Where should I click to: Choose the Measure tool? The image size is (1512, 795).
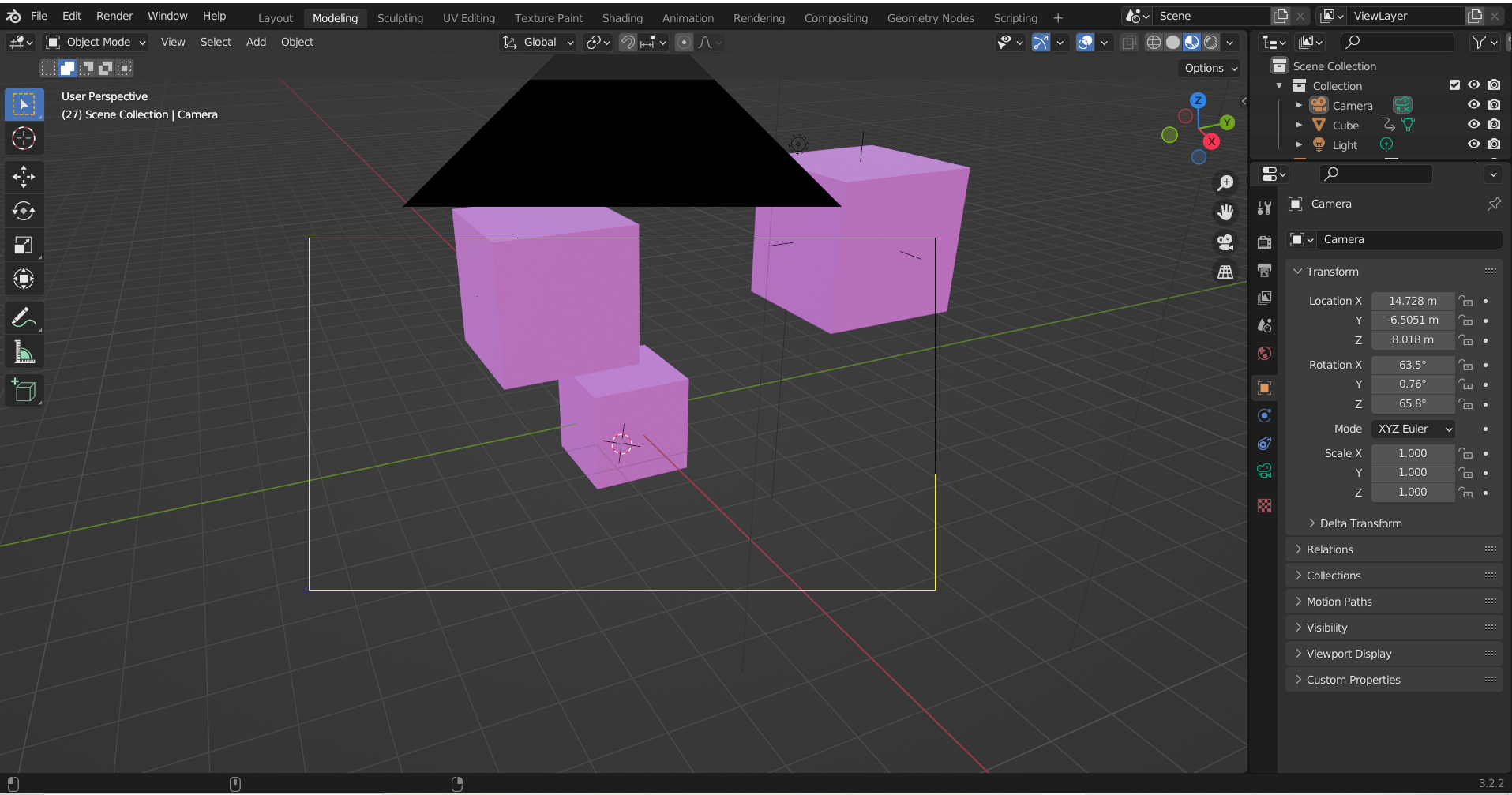click(x=24, y=352)
